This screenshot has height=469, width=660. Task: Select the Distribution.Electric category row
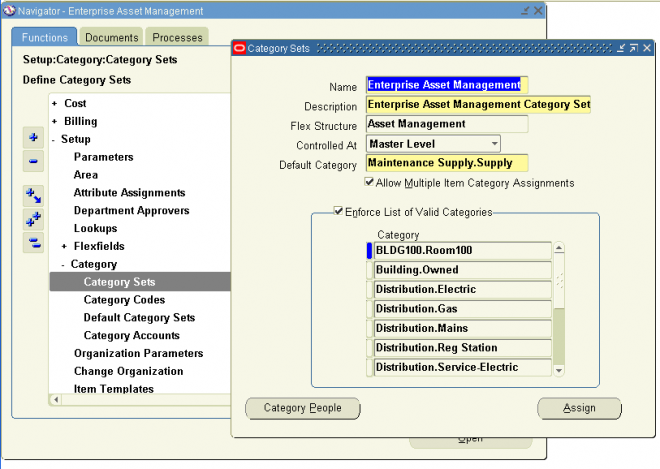pos(462,289)
